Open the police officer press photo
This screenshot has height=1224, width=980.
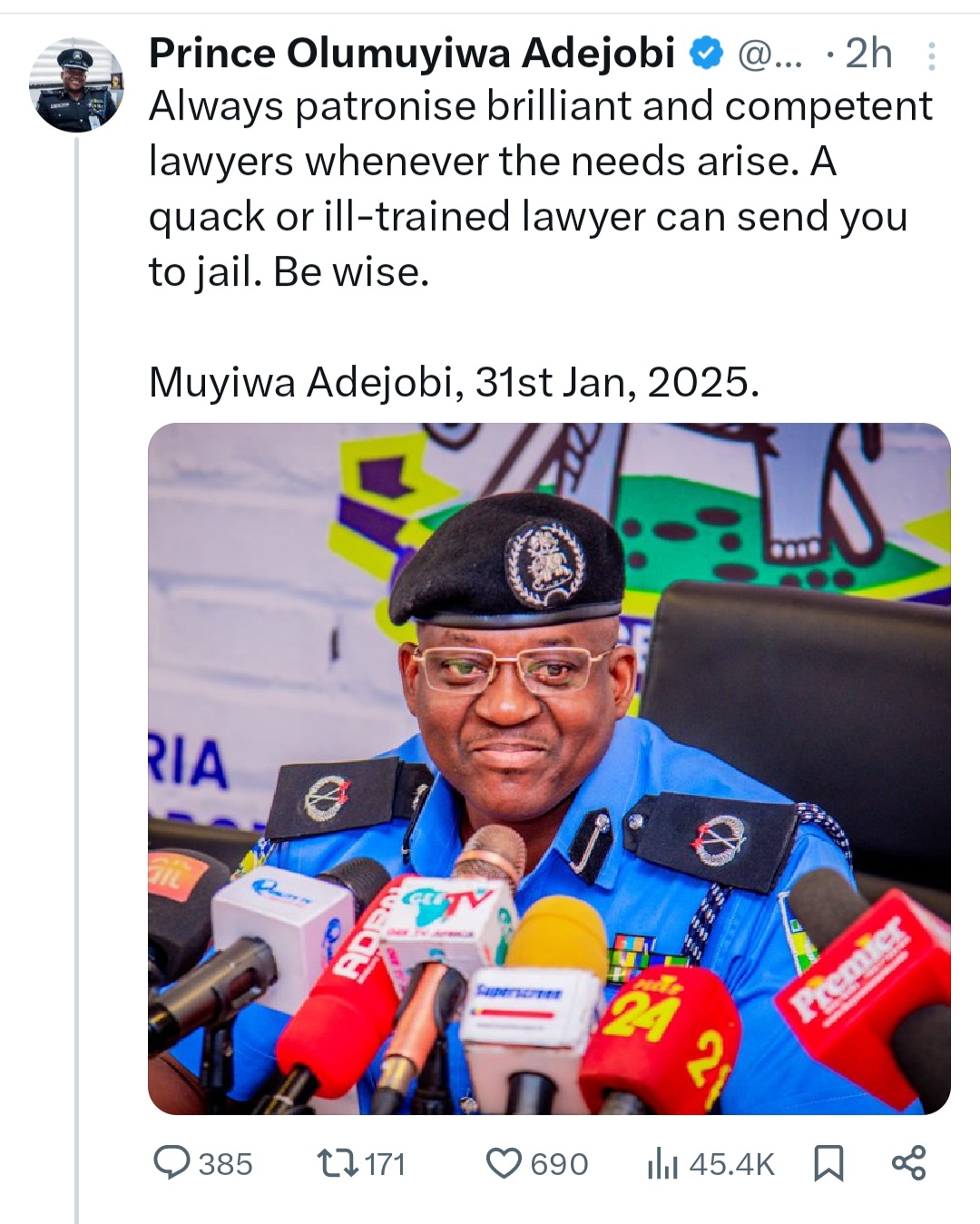coord(549,769)
